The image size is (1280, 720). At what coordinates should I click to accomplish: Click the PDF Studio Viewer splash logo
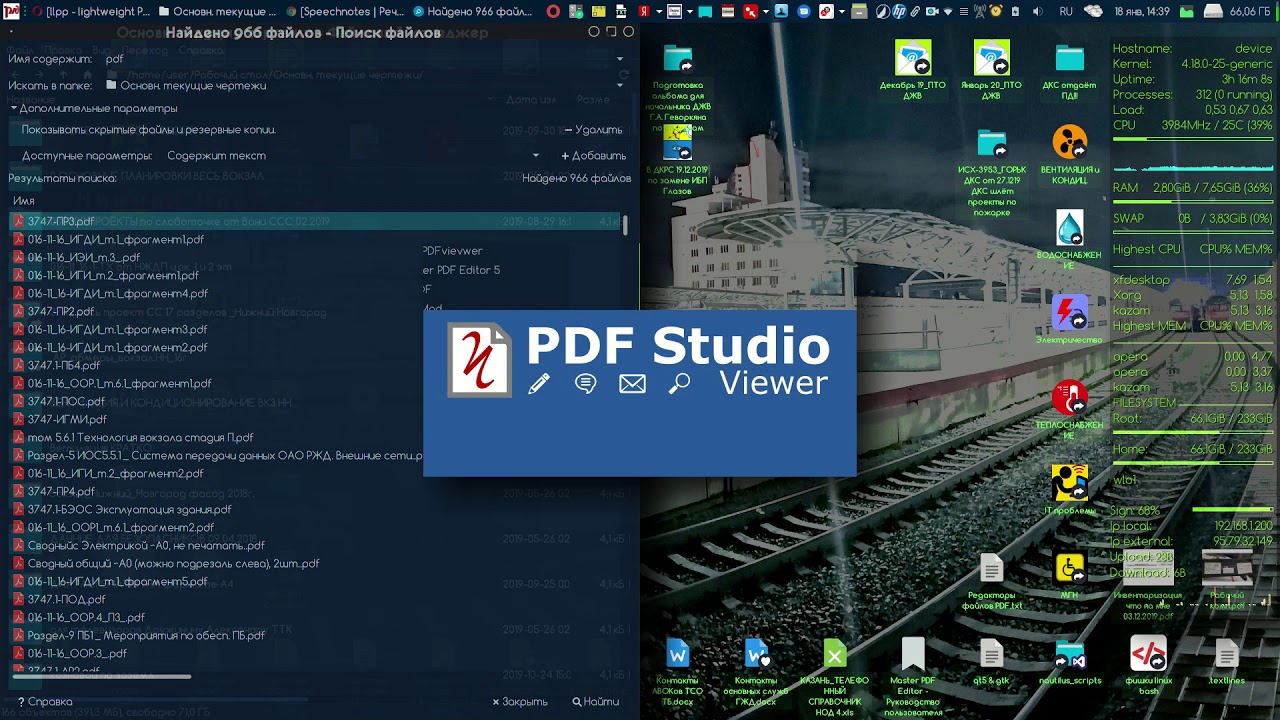point(479,360)
